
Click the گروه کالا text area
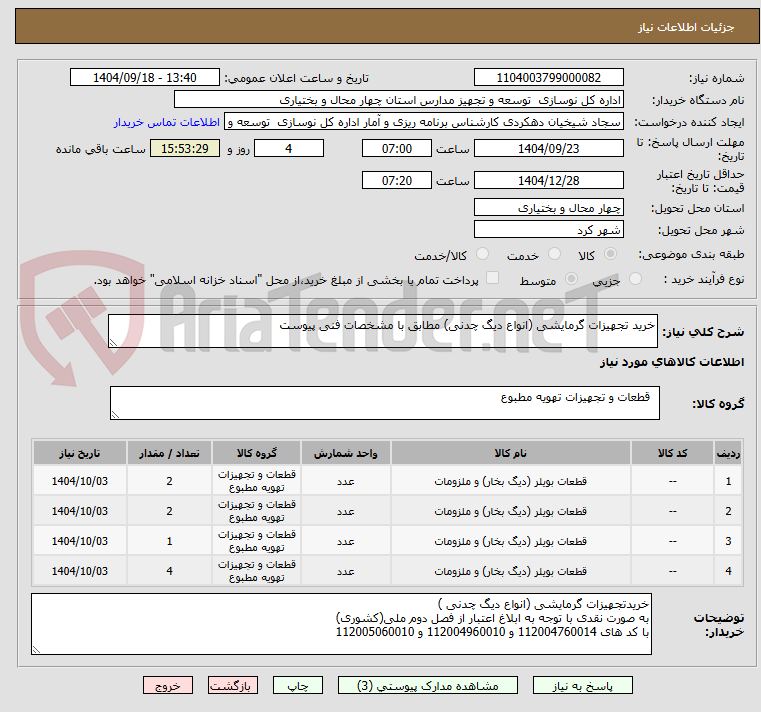385,403
